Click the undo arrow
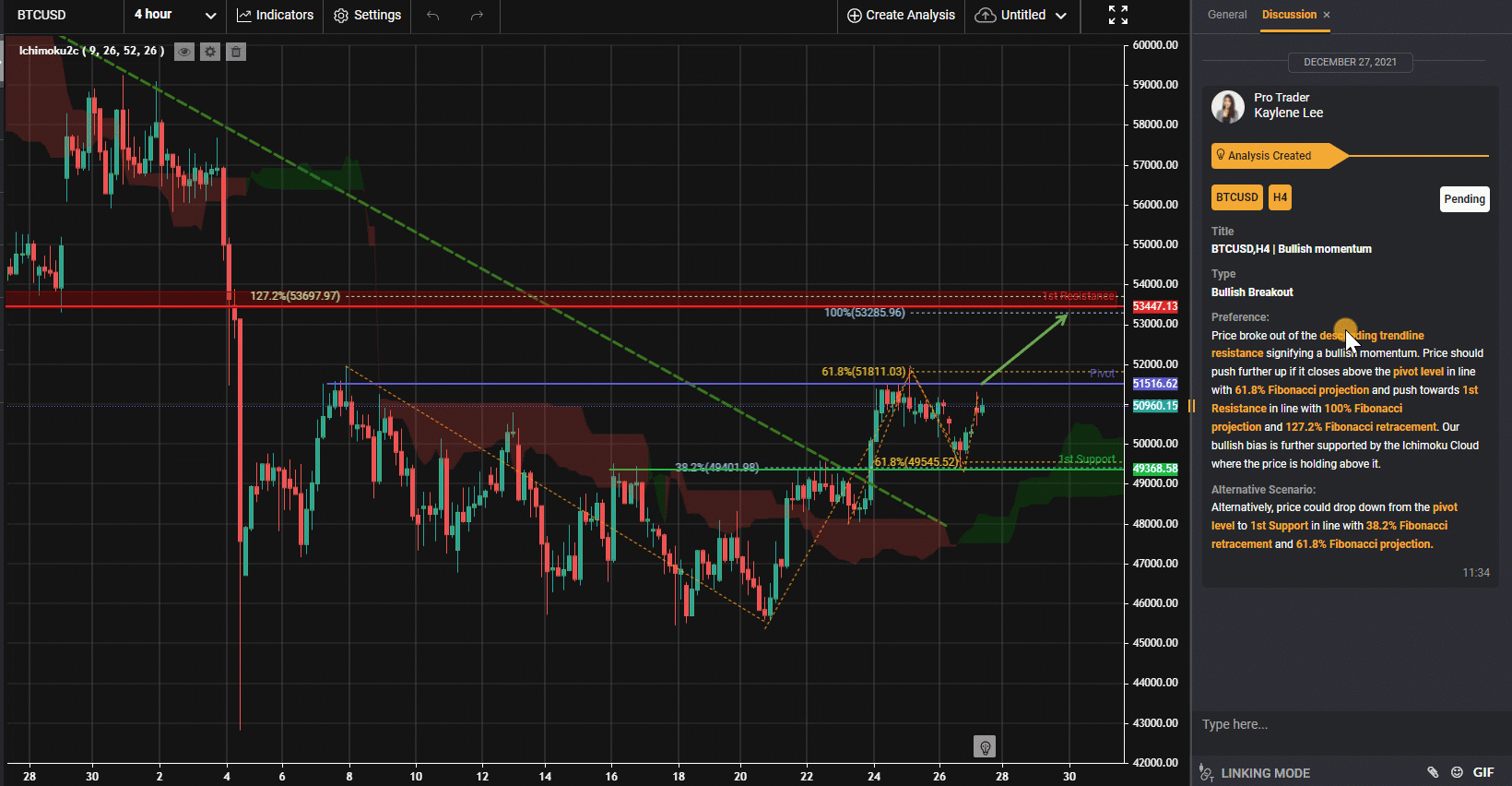The height and width of the screenshot is (786, 1512). click(433, 15)
